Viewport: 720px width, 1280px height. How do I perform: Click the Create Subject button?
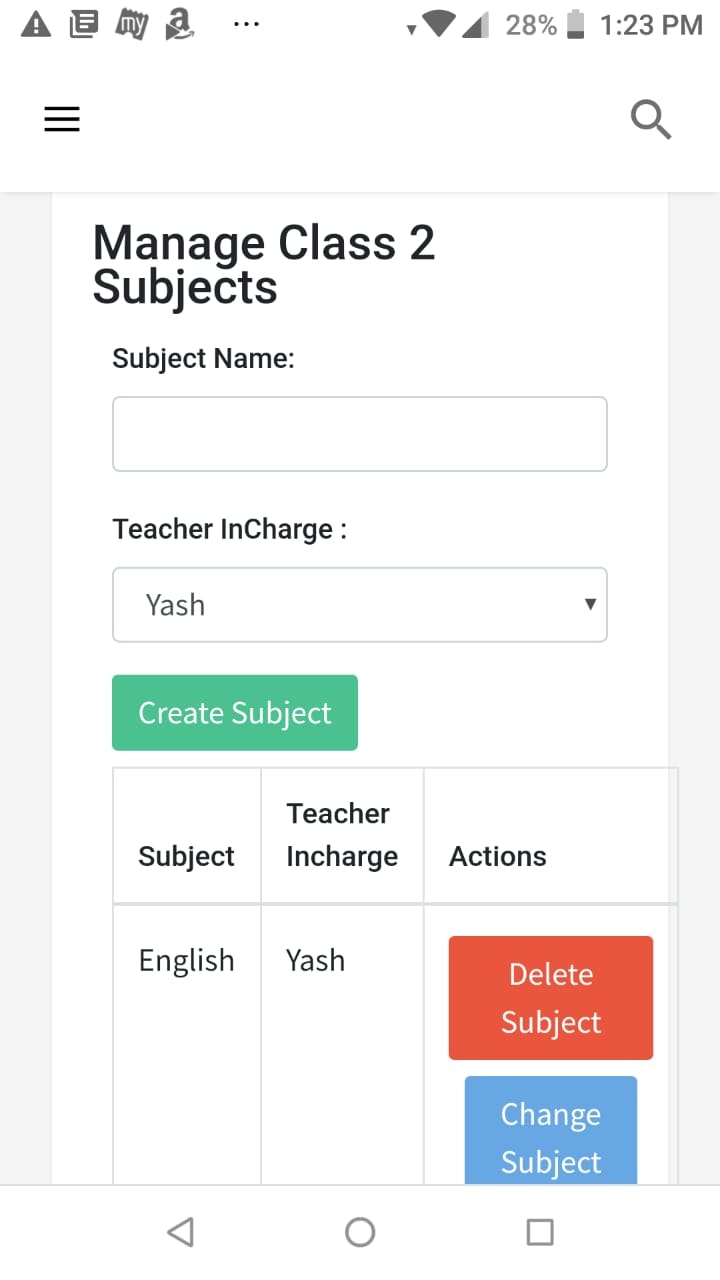235,713
